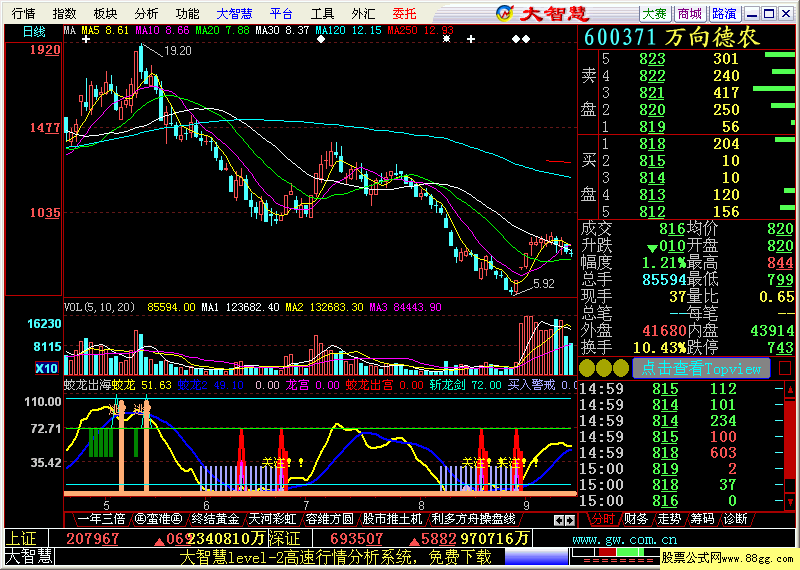
Task: Click the 上证 index label
Action: (x=22, y=539)
